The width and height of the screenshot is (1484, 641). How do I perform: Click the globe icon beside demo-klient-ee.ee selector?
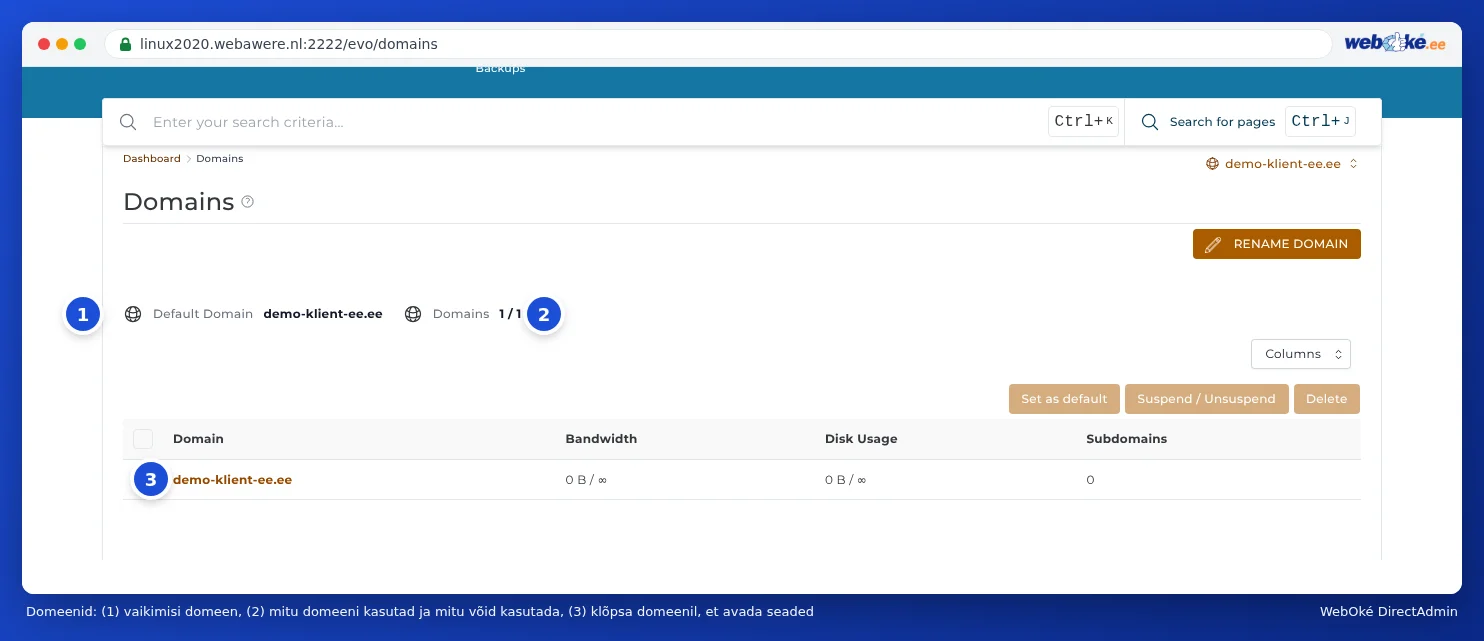(x=1213, y=164)
